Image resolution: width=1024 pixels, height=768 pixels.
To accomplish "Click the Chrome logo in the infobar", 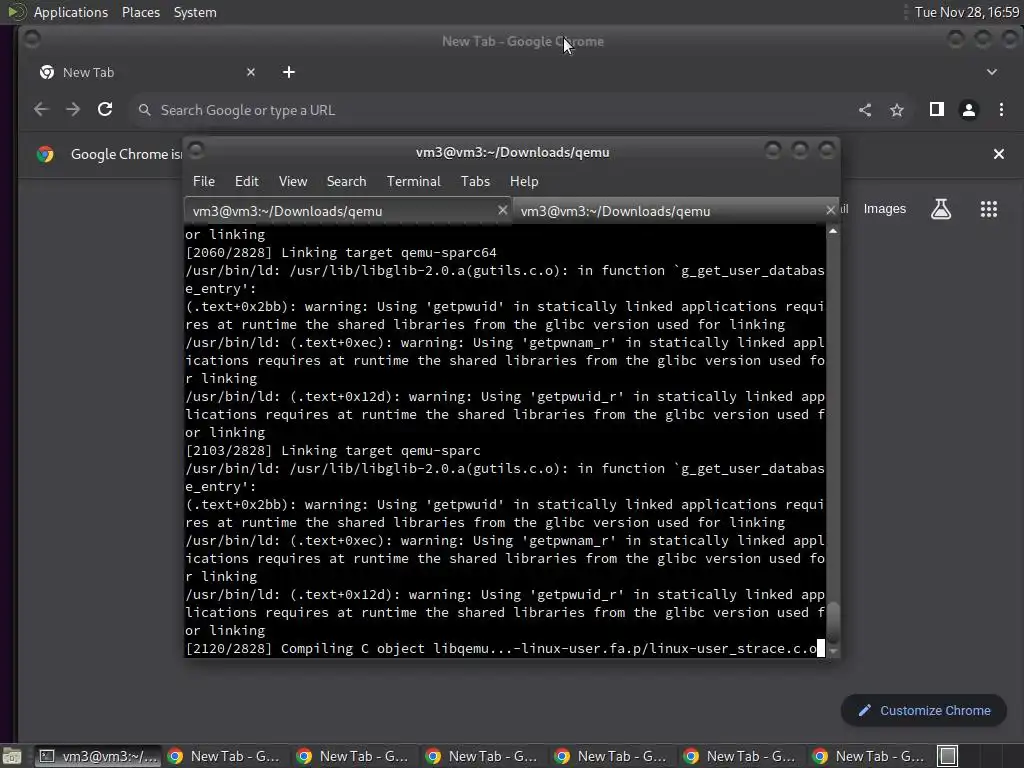I will (x=45, y=154).
